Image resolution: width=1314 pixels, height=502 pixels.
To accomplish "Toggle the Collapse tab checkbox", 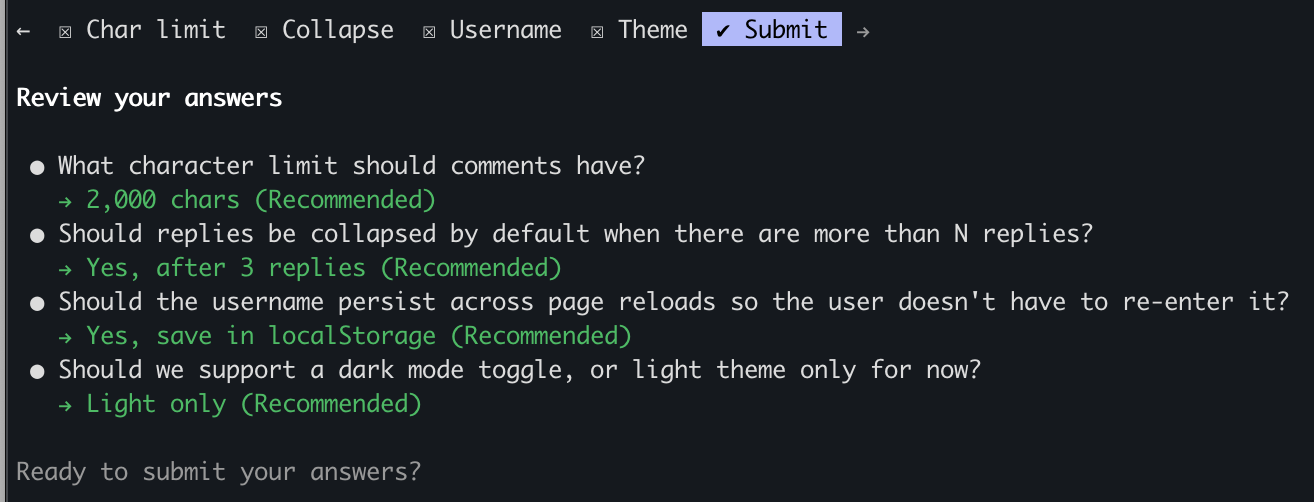I will (261, 31).
